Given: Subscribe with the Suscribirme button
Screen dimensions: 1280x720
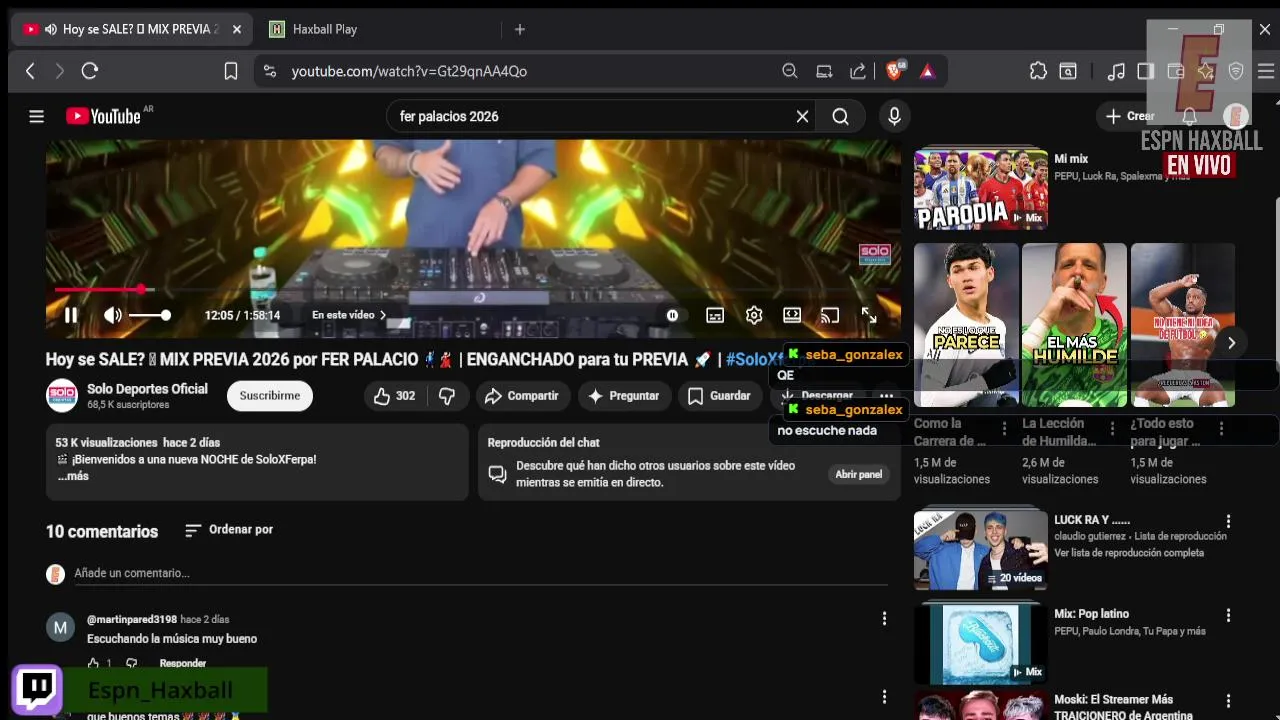Looking at the screenshot, I should [x=270, y=396].
